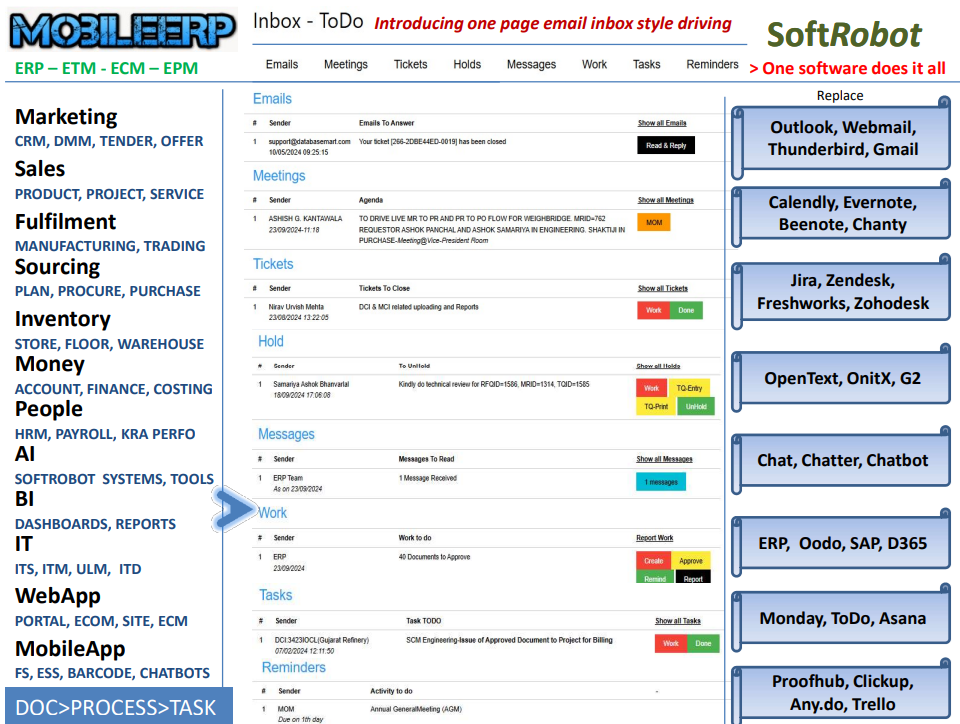Click the 'Monday, ToDo, Asana' scroll box
Viewport: 960px width, 724px height.
coord(842,618)
